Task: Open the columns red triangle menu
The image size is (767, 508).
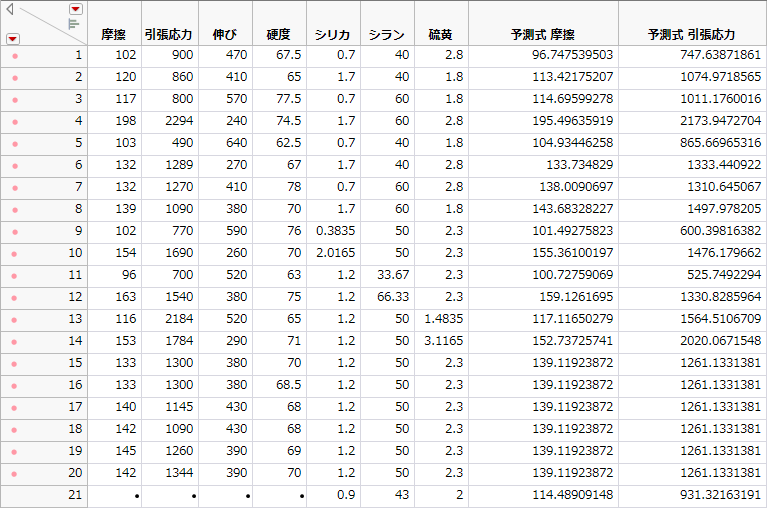Action: (76, 9)
